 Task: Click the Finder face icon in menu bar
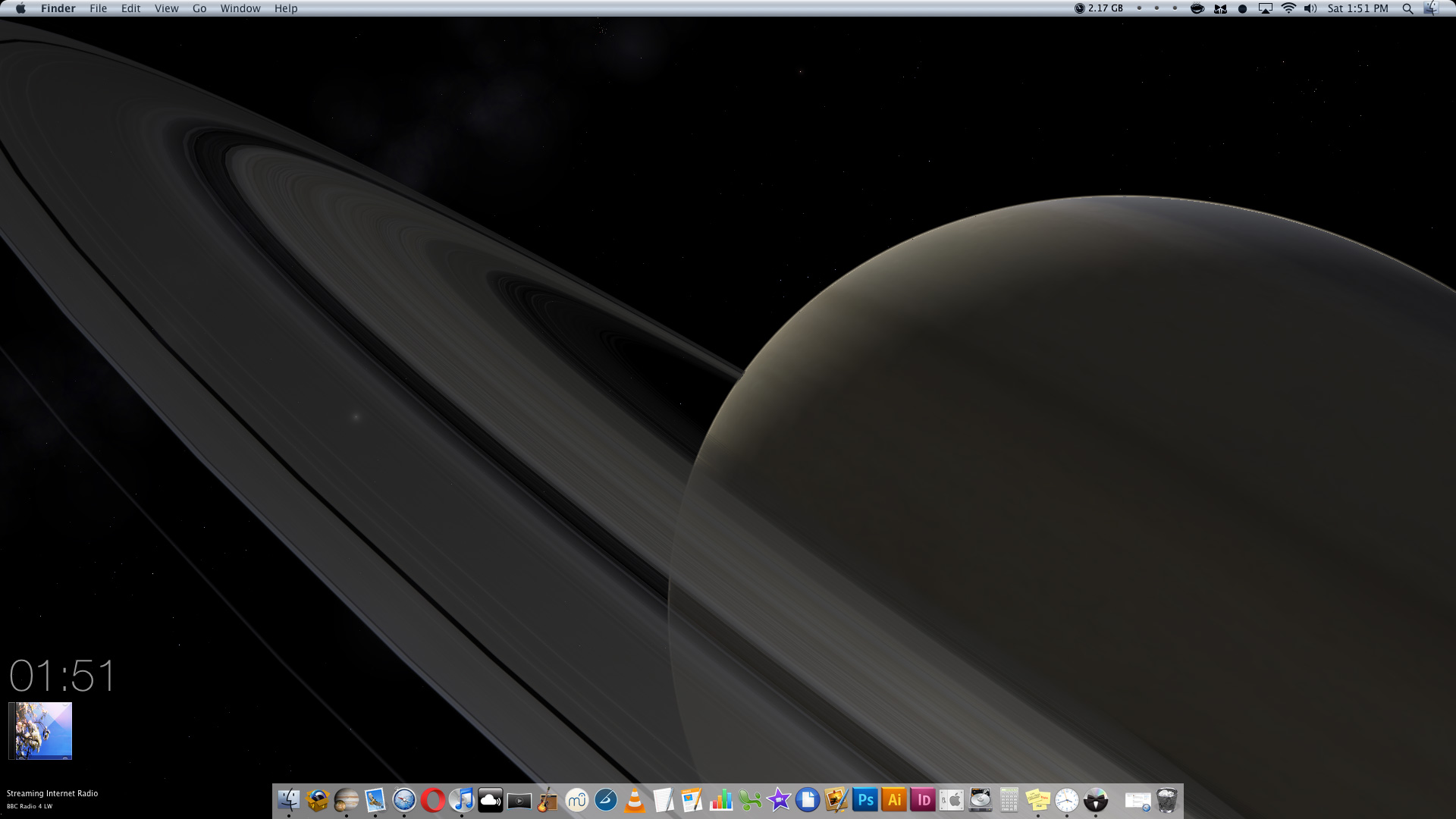(x=1430, y=8)
